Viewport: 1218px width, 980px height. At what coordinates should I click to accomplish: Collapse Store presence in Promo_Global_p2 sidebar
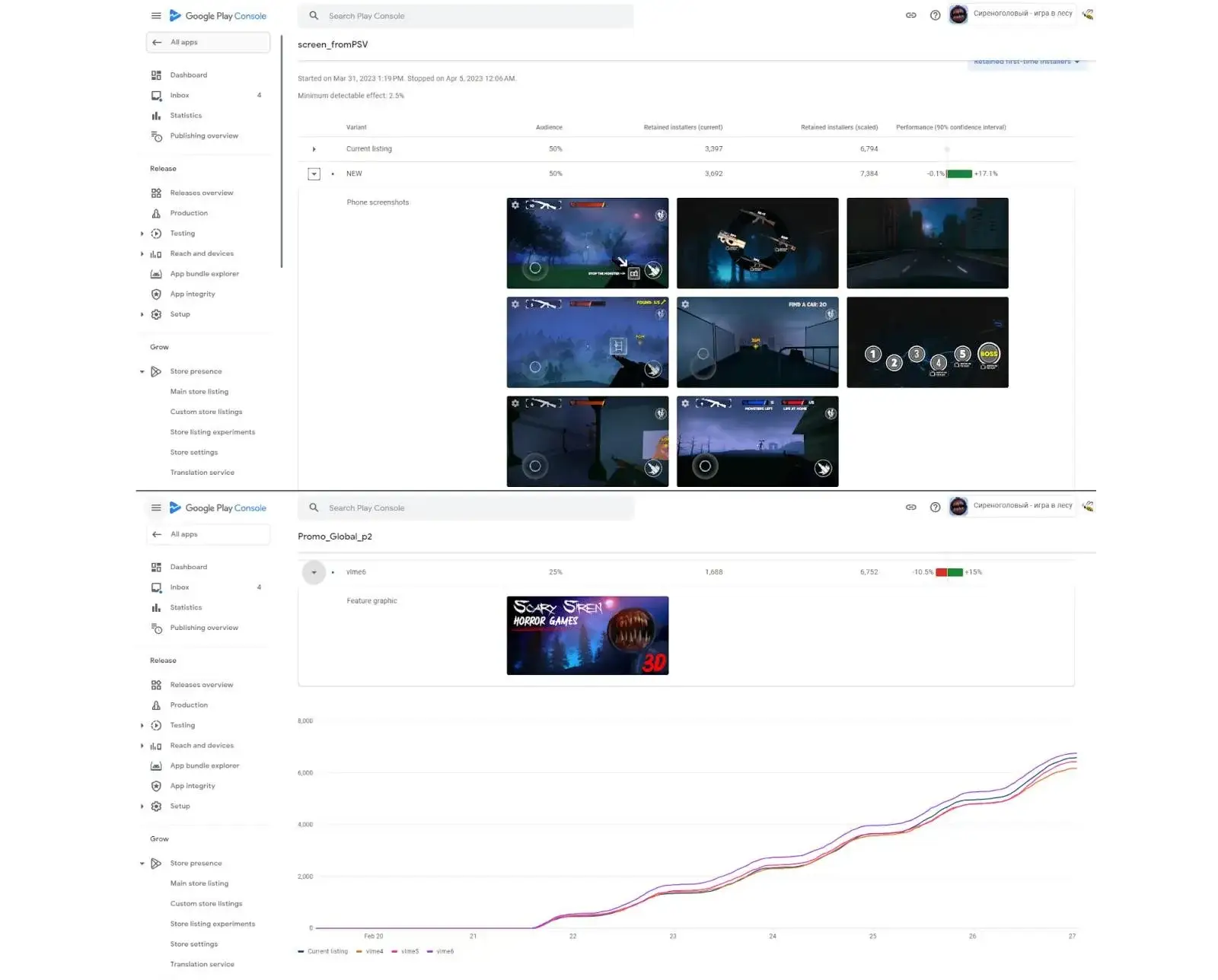coord(142,864)
